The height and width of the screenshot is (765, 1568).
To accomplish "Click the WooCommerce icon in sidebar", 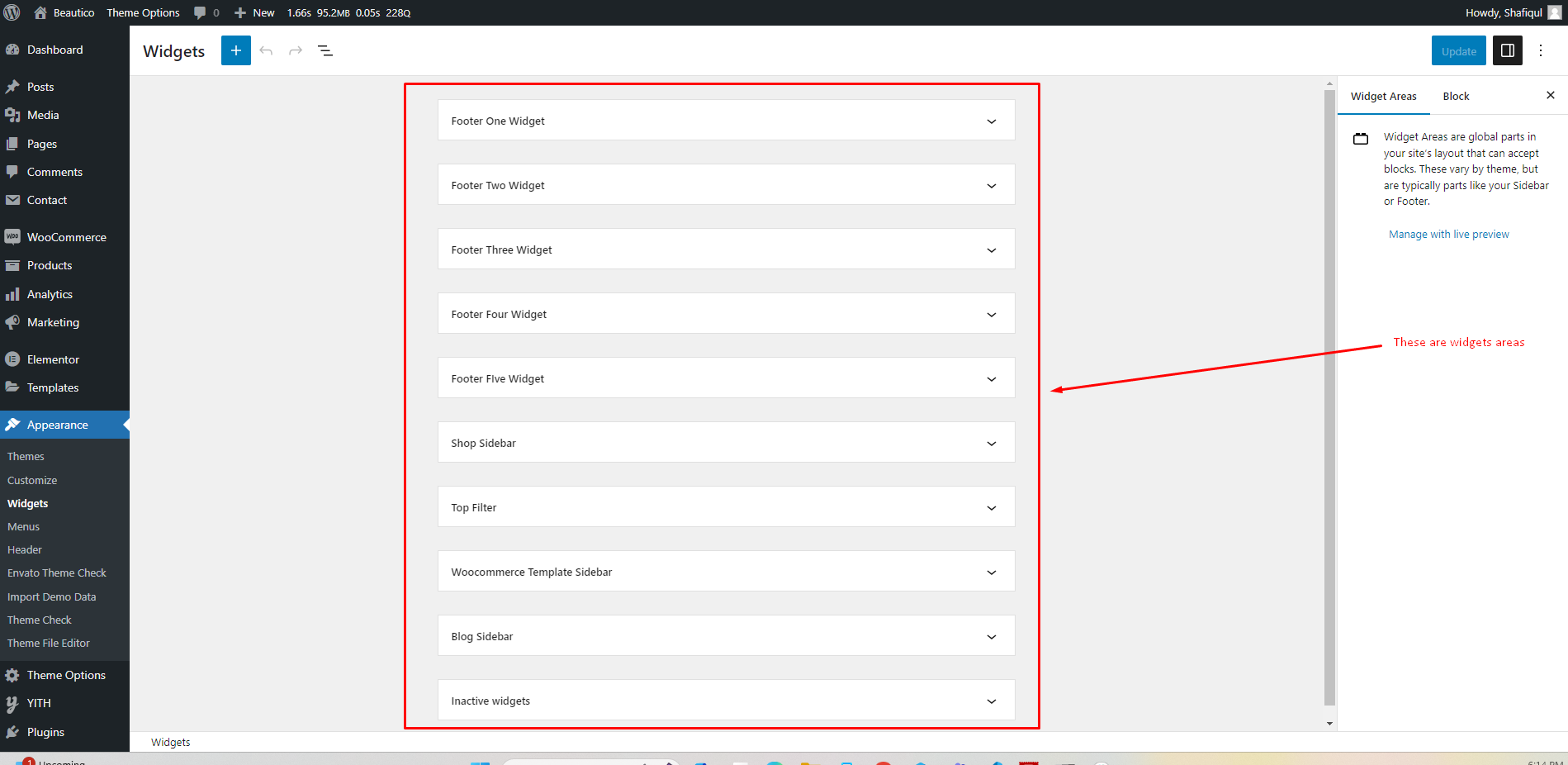I will [12, 237].
